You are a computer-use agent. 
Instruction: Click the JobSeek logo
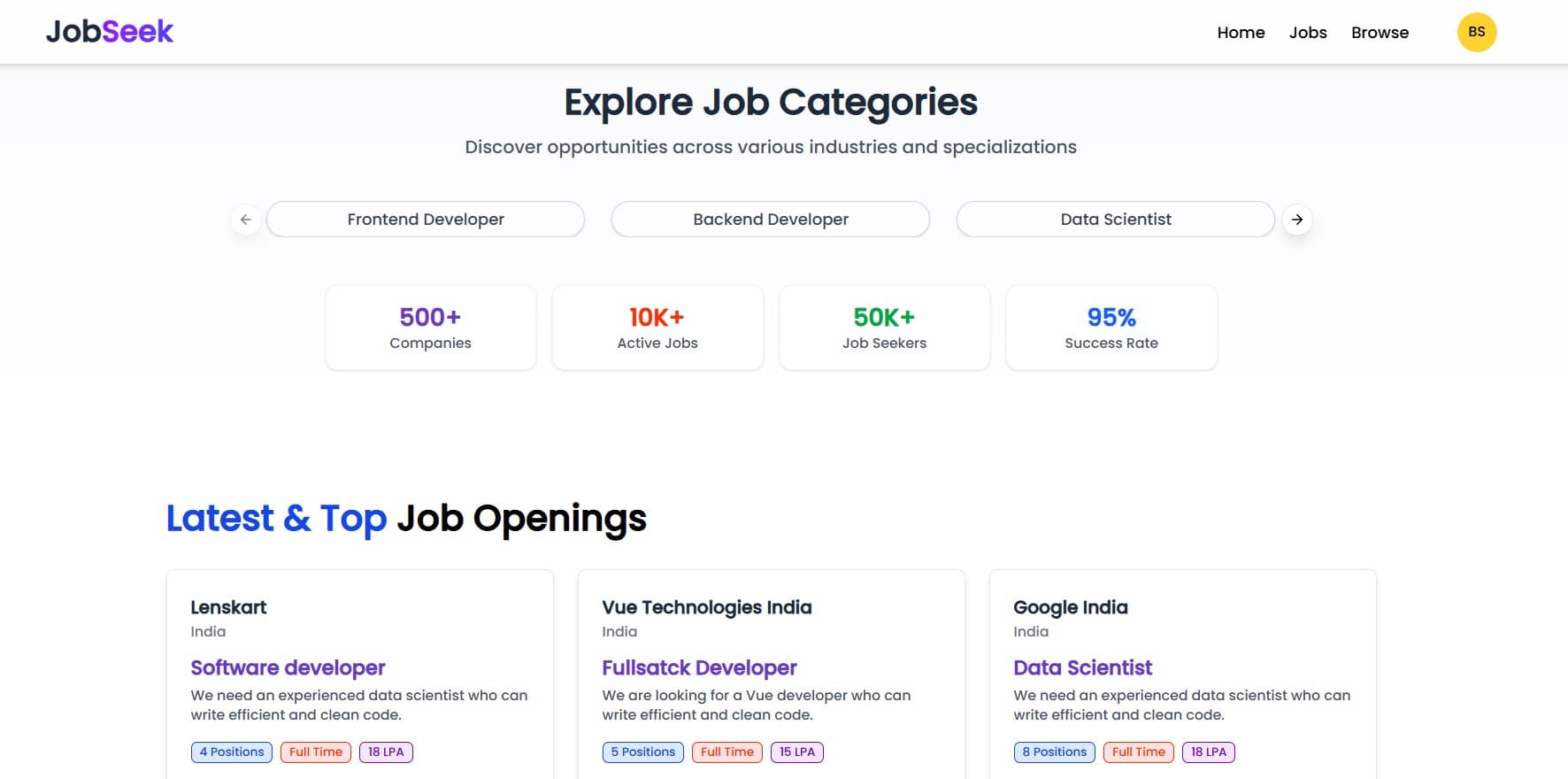click(109, 31)
